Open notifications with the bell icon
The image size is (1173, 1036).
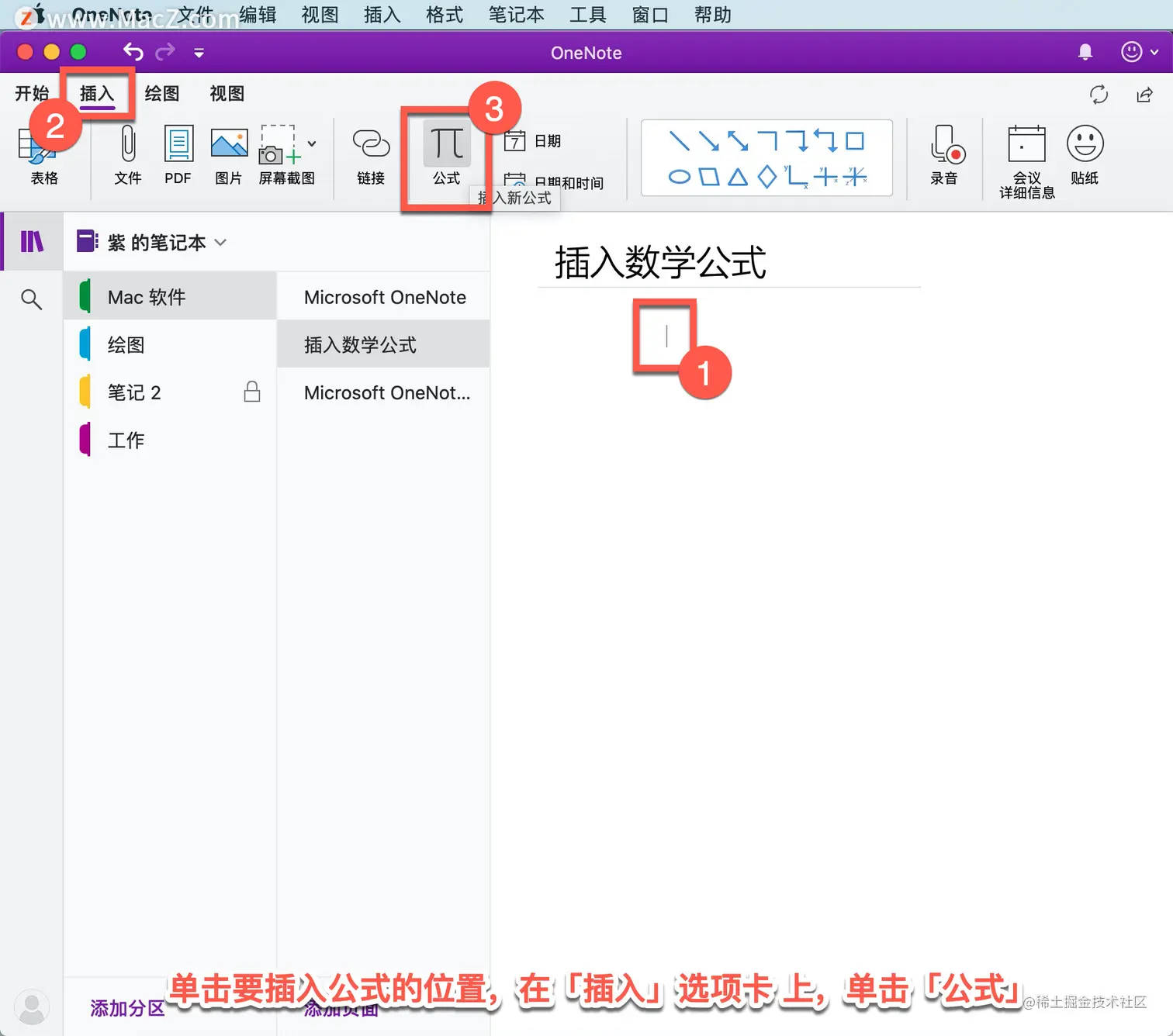1085,52
